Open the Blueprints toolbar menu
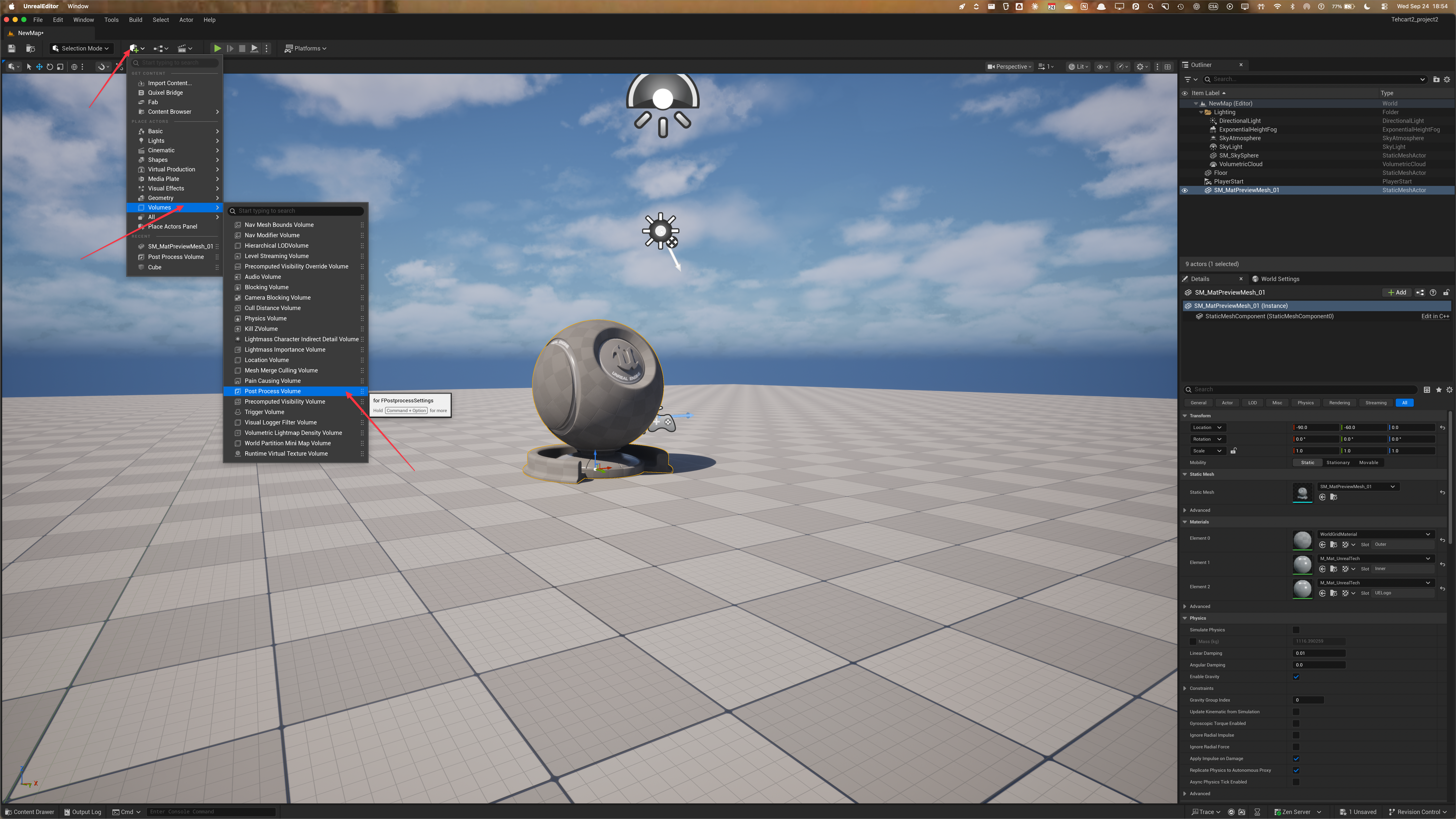1456x819 pixels. click(x=161, y=49)
